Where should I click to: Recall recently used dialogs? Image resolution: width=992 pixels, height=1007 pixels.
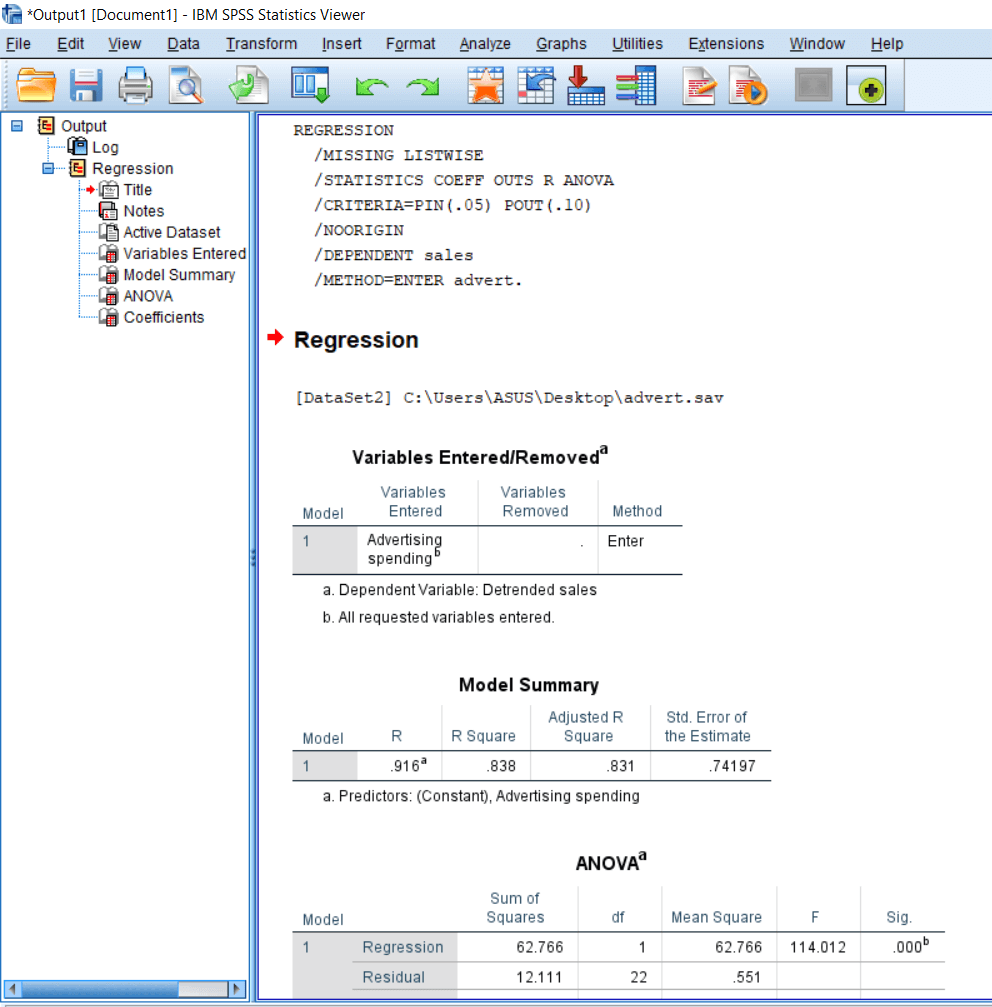486,85
